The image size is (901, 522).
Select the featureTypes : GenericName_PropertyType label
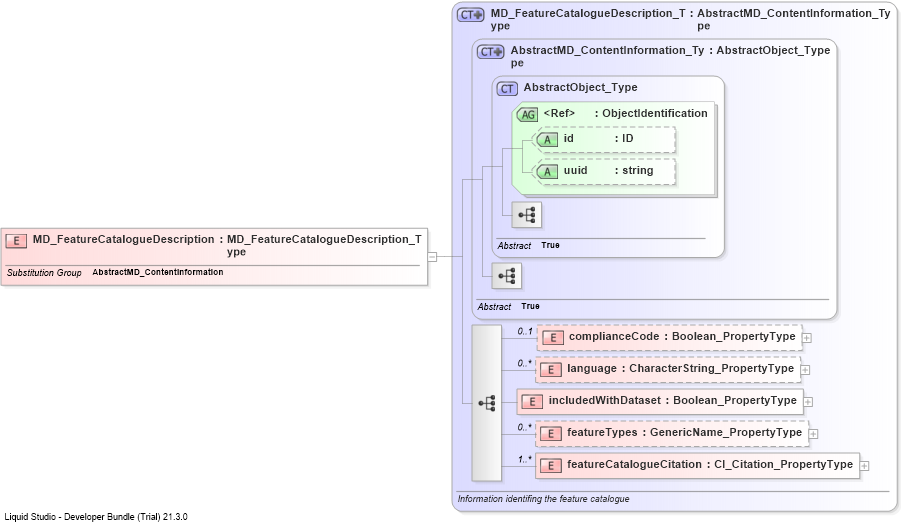[x=684, y=432]
